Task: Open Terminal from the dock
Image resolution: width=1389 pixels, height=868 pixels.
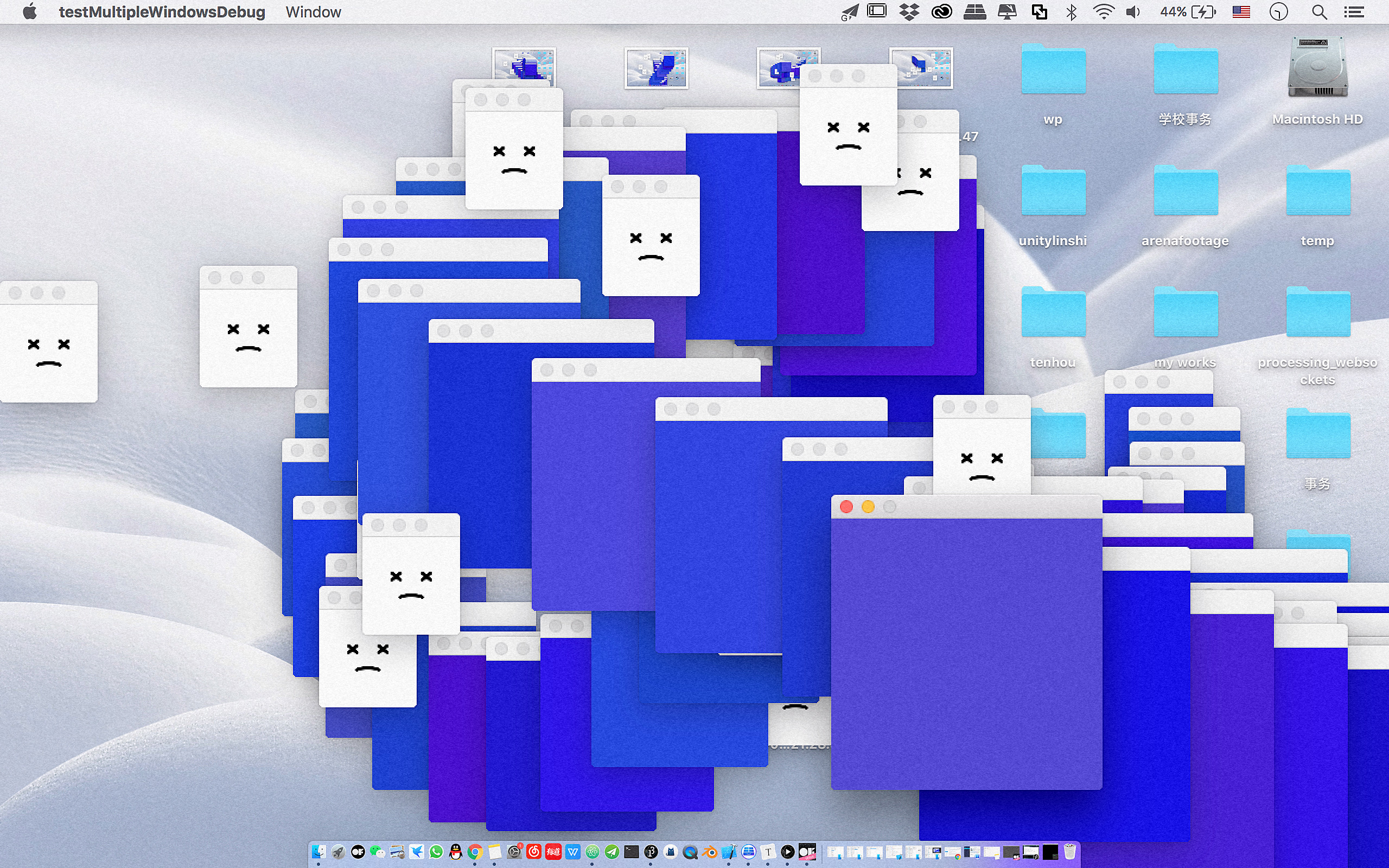Action: click(632, 852)
